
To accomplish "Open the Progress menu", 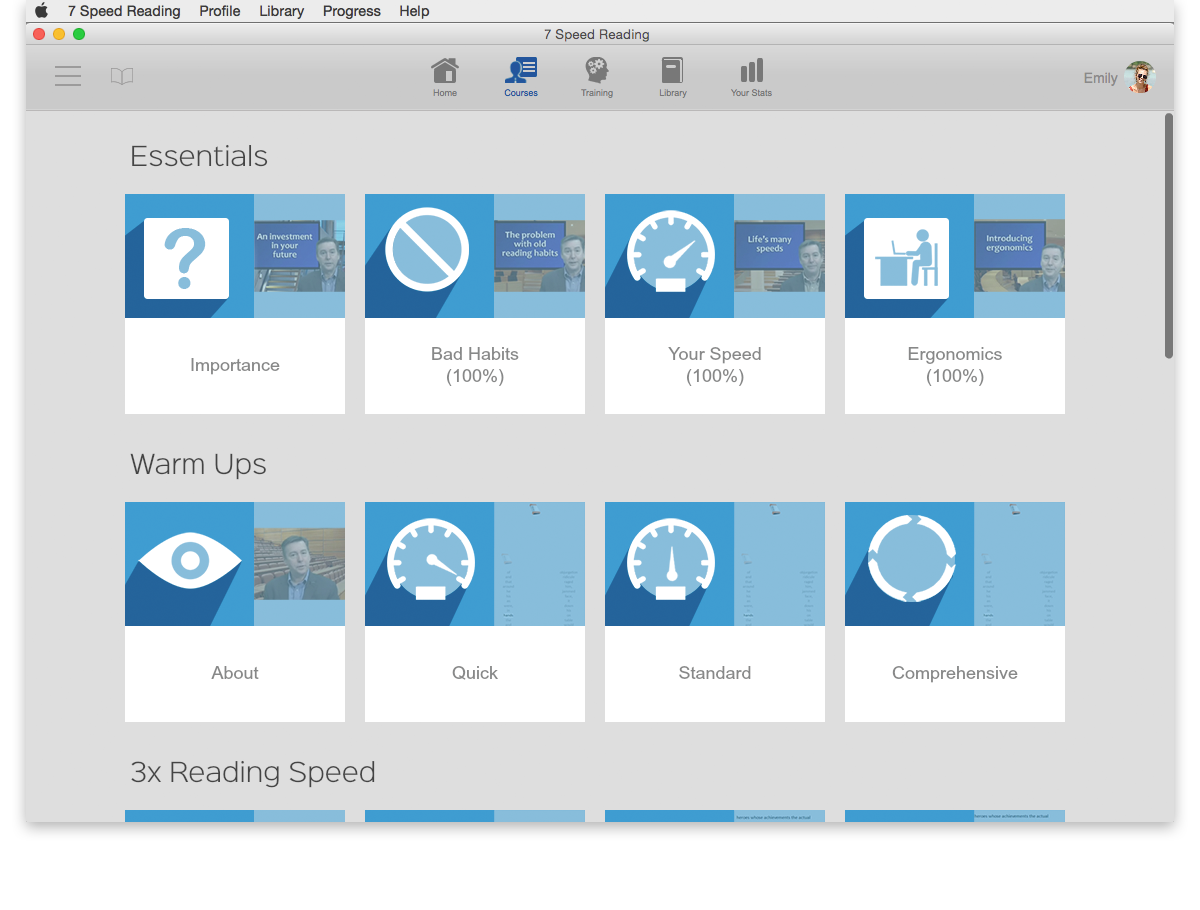I will 352,11.
